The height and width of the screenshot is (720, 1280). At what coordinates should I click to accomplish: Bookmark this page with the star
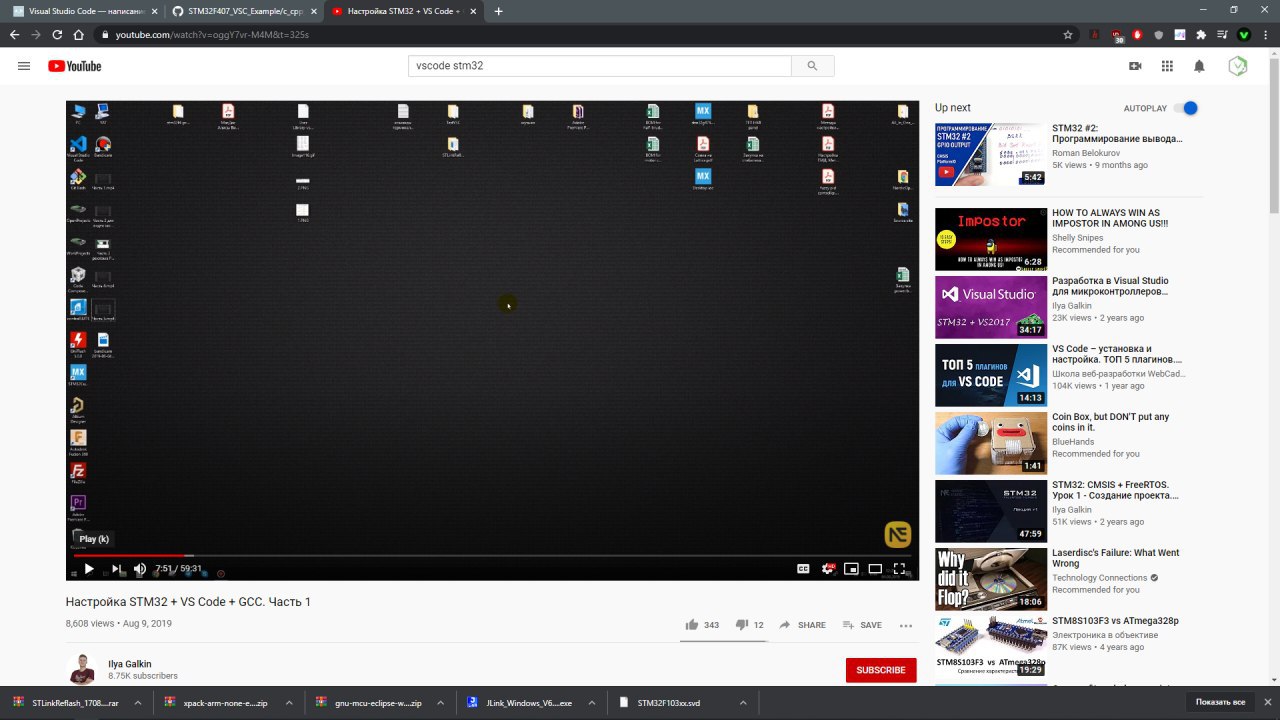coord(1068,34)
